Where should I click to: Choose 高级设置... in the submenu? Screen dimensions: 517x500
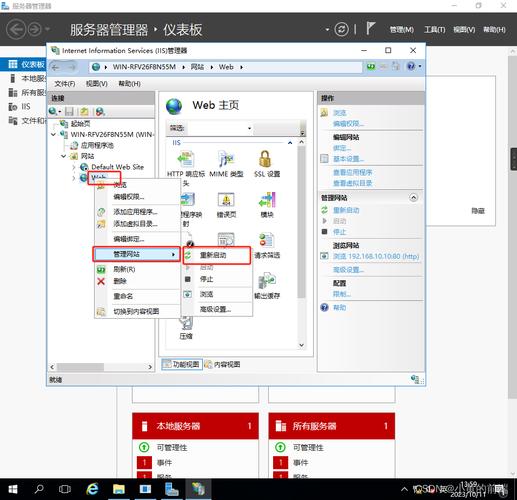[217, 309]
